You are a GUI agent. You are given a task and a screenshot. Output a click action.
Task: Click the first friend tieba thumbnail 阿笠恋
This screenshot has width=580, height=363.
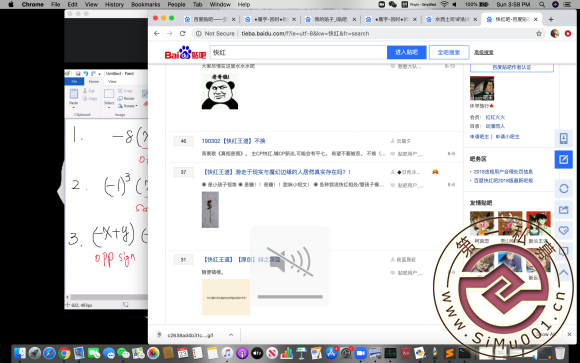[482, 223]
